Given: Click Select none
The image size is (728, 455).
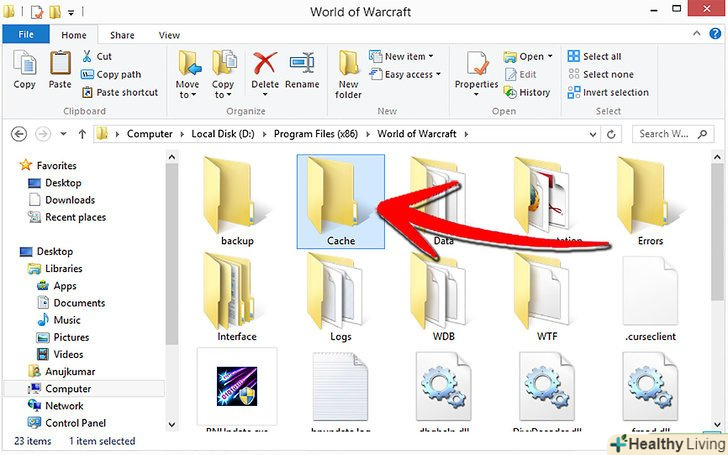Looking at the screenshot, I should (600, 74).
